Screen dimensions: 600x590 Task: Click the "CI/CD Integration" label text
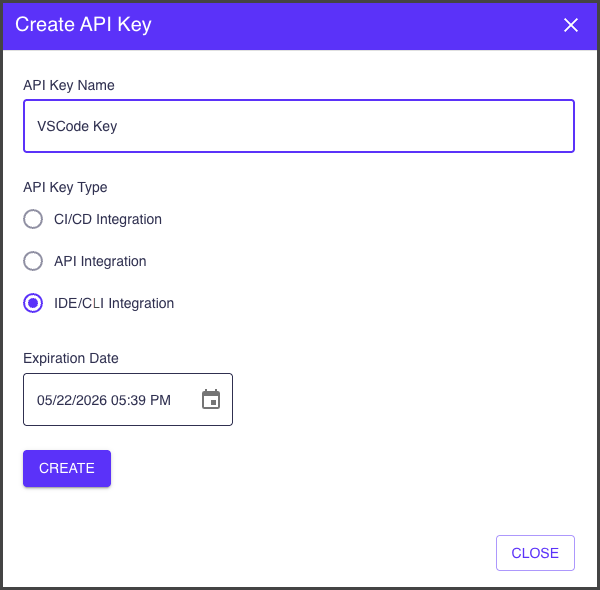click(108, 219)
